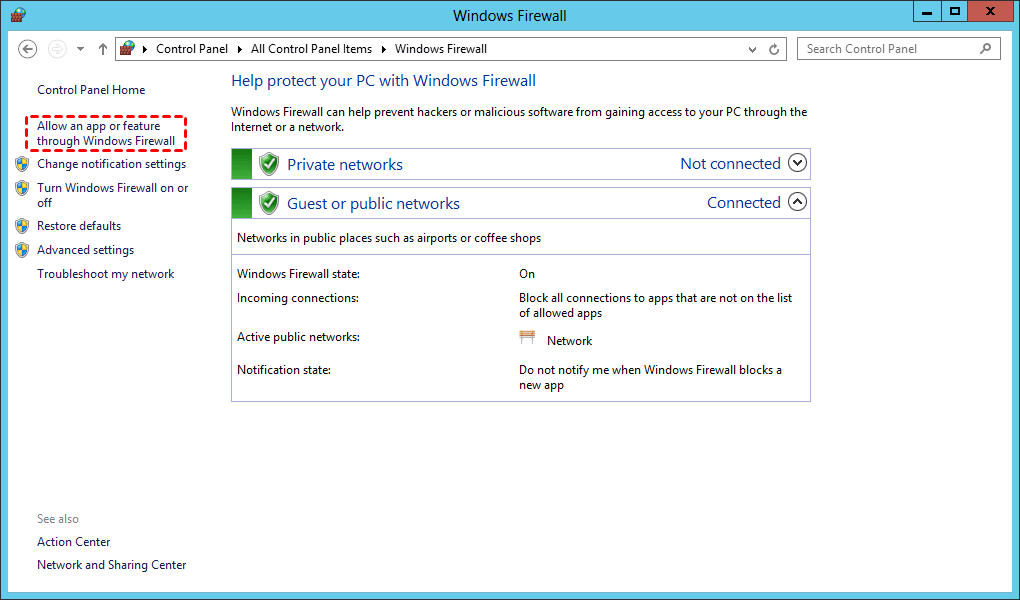Click the Guest or public networks heading
Image resolution: width=1020 pixels, height=600 pixels.
(373, 204)
